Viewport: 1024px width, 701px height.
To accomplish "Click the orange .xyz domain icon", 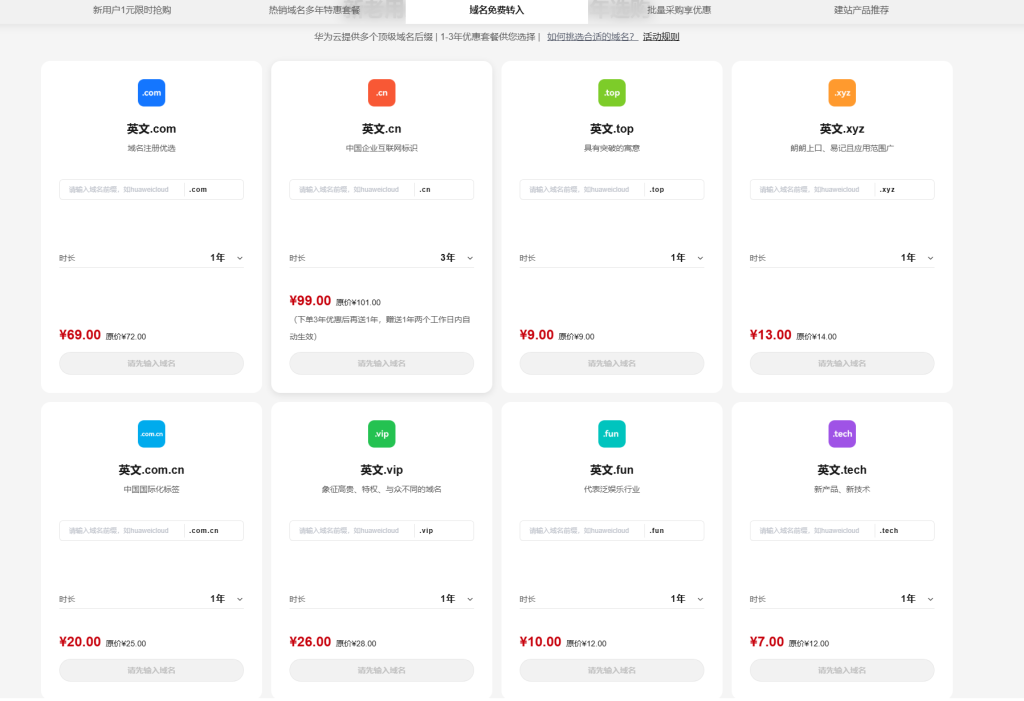I will [842, 93].
